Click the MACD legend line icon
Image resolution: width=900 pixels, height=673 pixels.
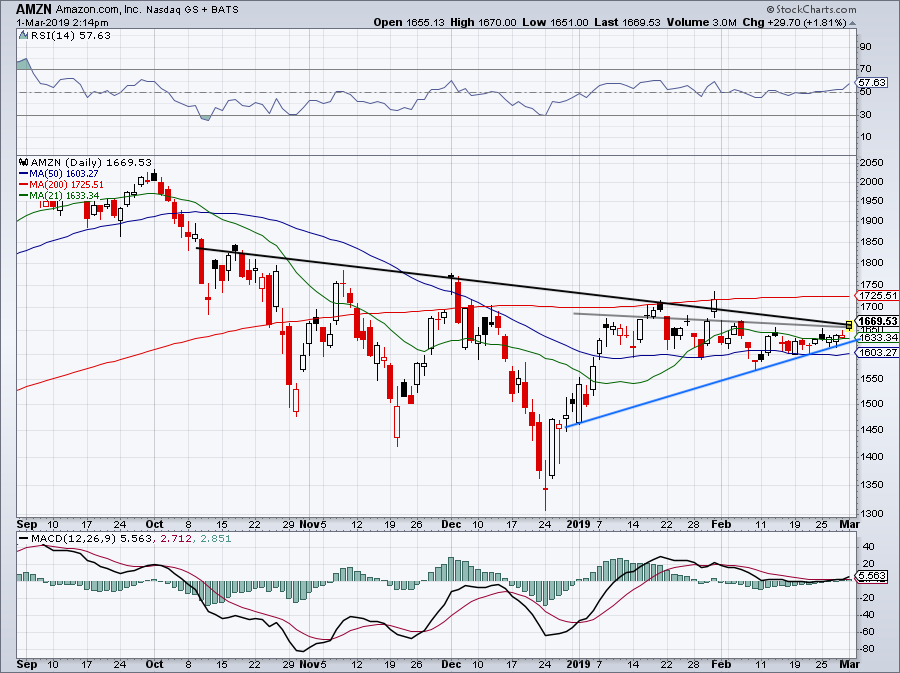(x=24, y=539)
